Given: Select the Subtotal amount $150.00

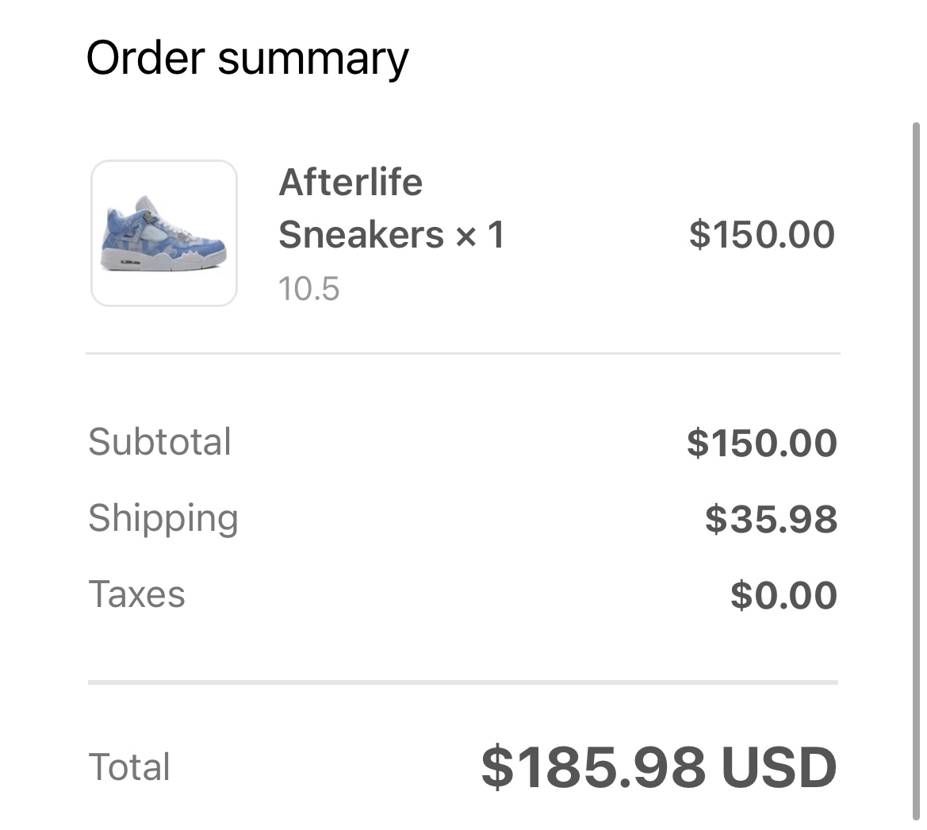Looking at the screenshot, I should click(x=761, y=443).
